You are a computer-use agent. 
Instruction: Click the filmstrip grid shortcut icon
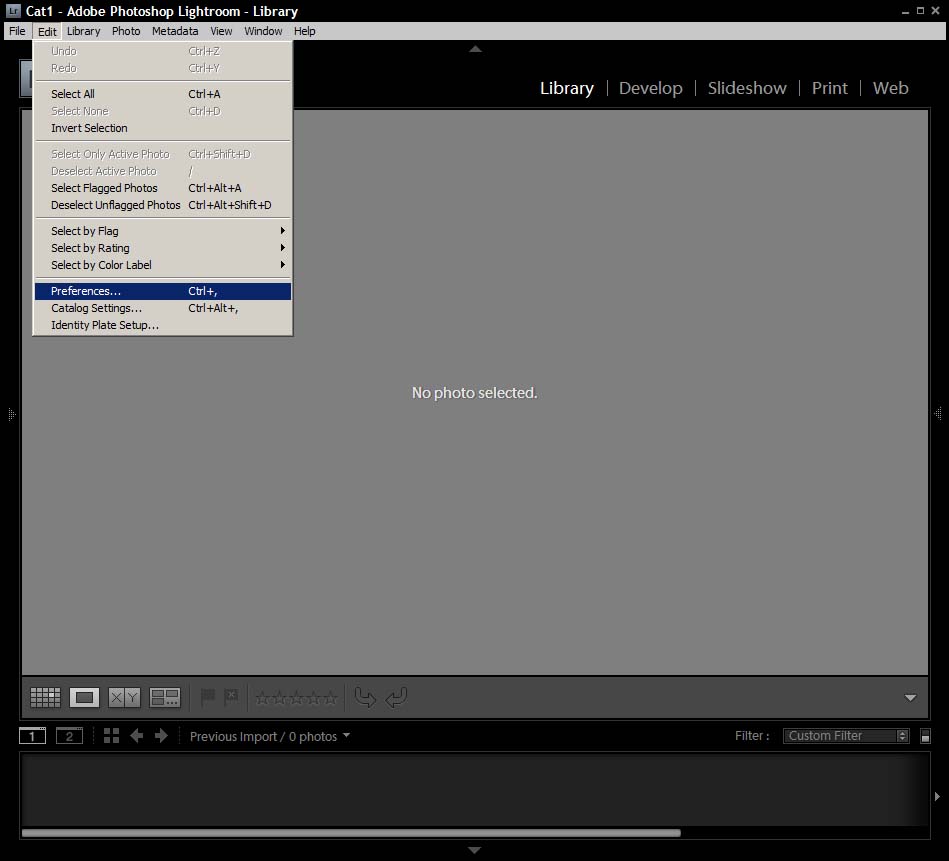111,736
